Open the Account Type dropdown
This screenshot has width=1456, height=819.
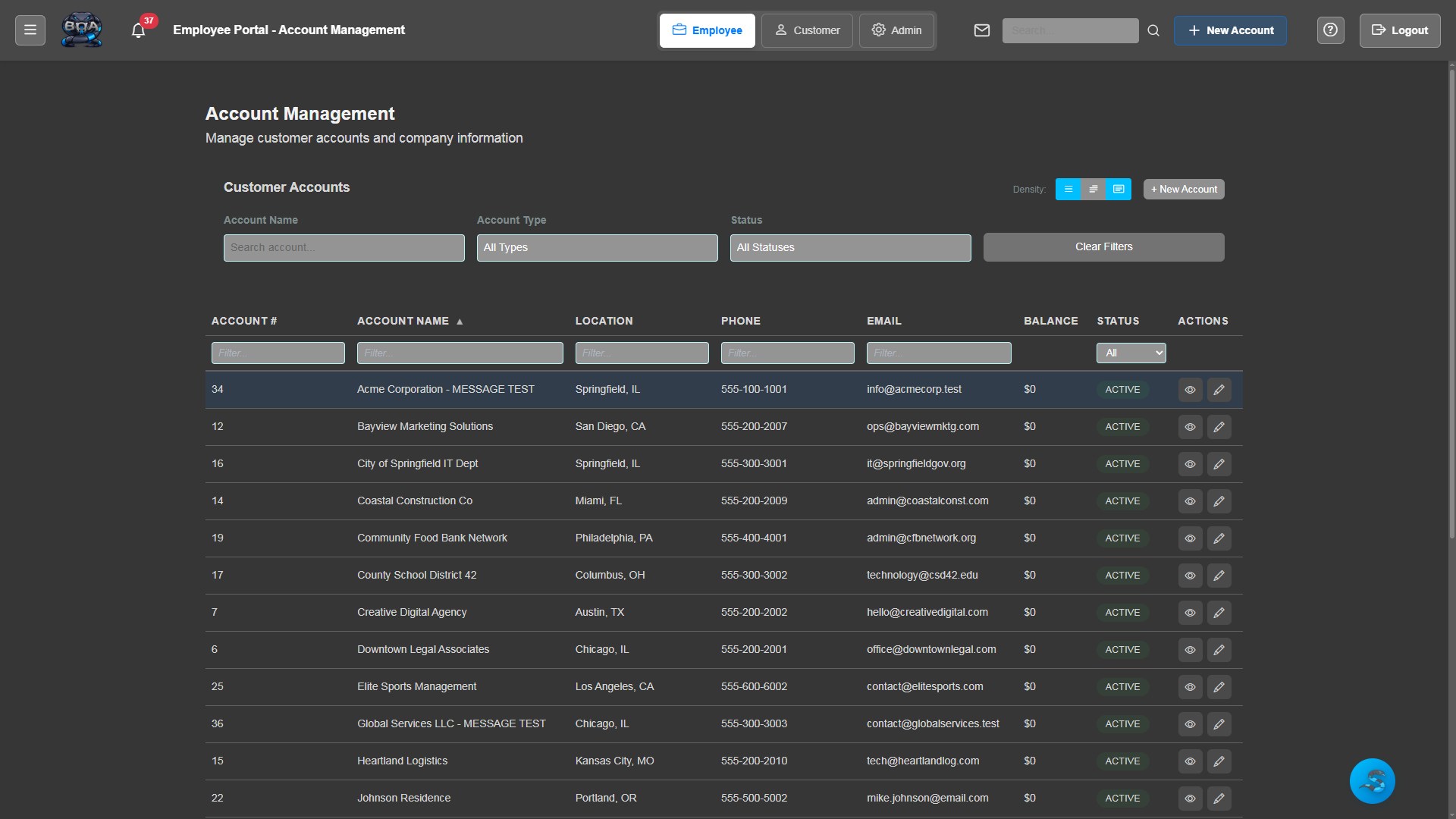coord(597,247)
